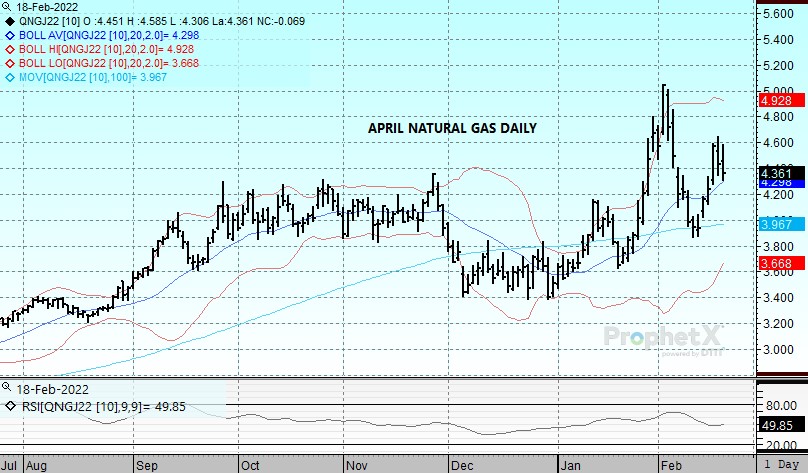Viewport: 808px width, 473px height.
Task: Click the red 4.928 upper band price tag
Action: 777,101
